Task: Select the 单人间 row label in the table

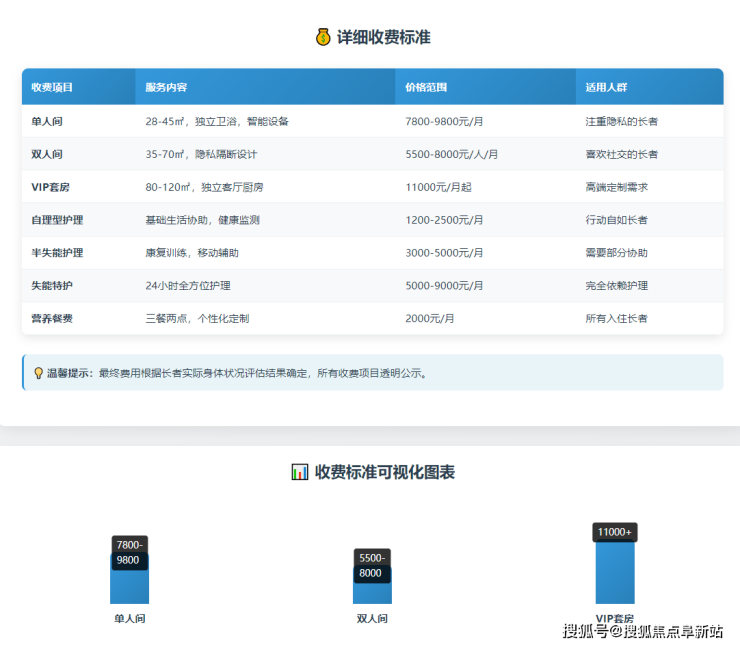Action: coord(47,121)
